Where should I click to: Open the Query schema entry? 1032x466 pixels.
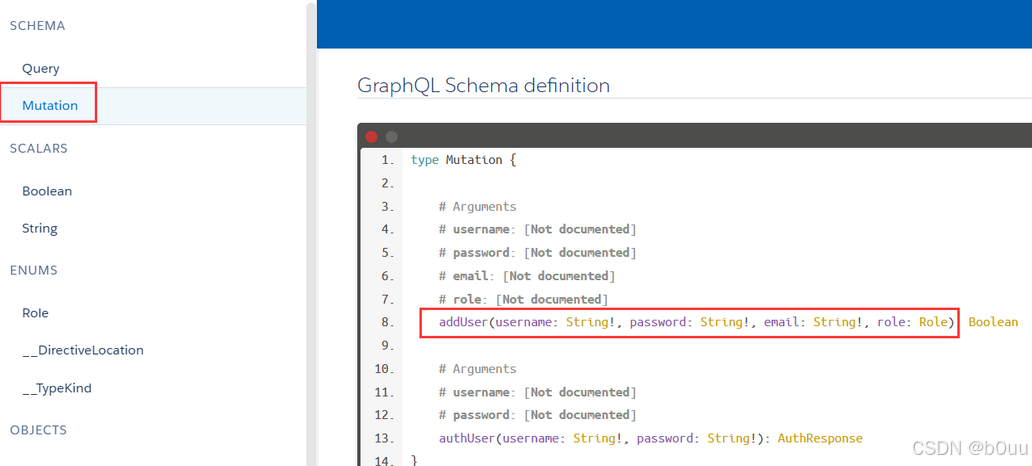pyautogui.click(x=41, y=68)
